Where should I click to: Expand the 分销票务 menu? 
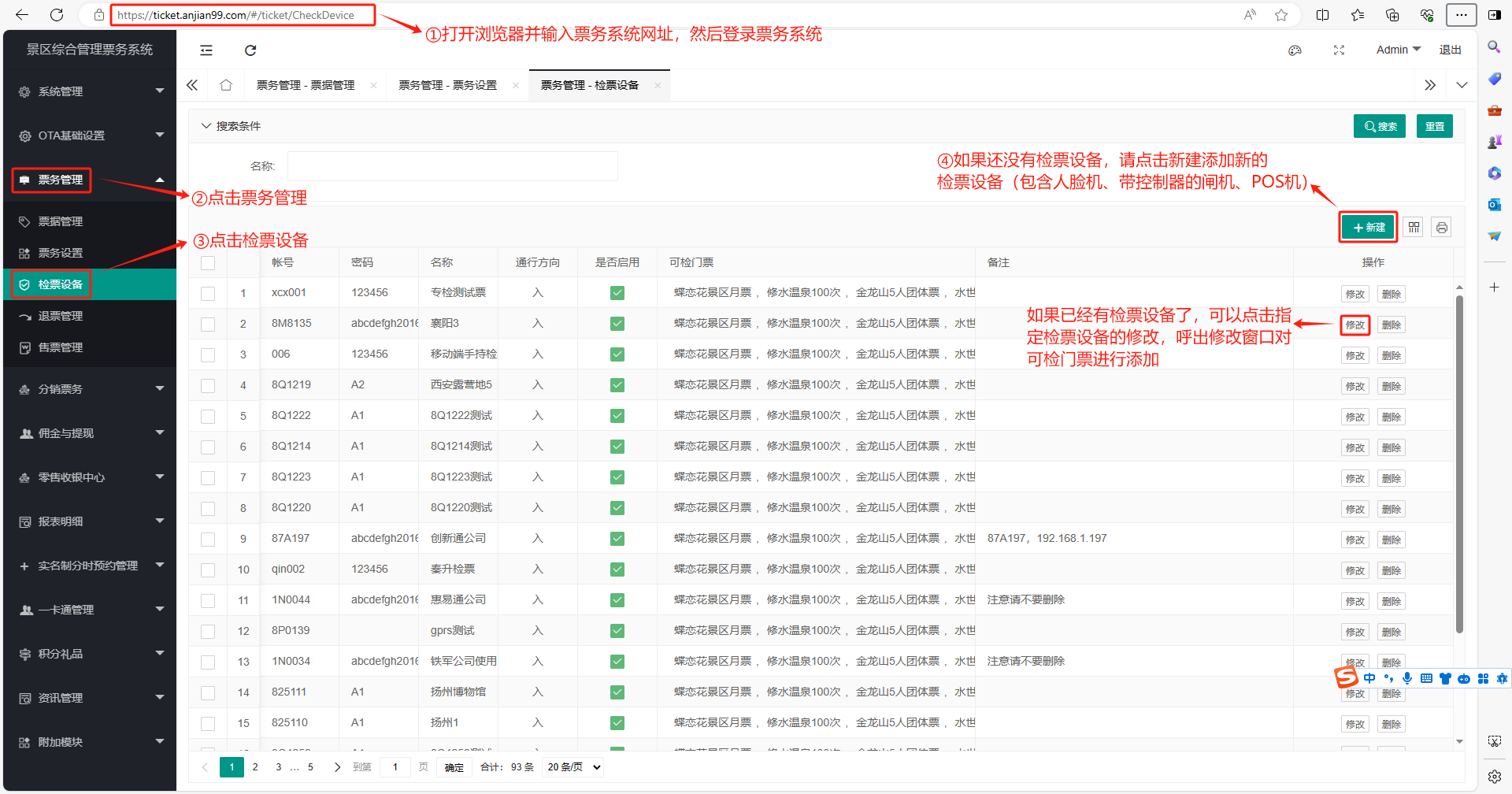pyautogui.click(x=90, y=389)
